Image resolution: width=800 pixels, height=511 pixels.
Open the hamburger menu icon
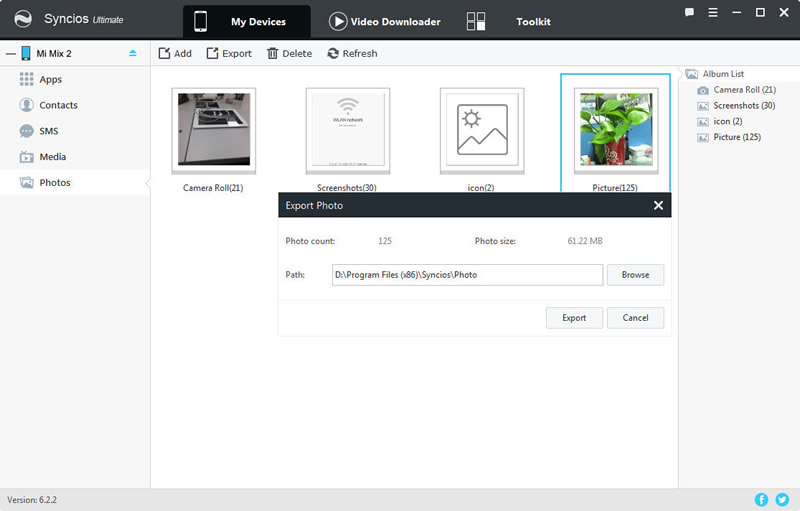(x=713, y=13)
